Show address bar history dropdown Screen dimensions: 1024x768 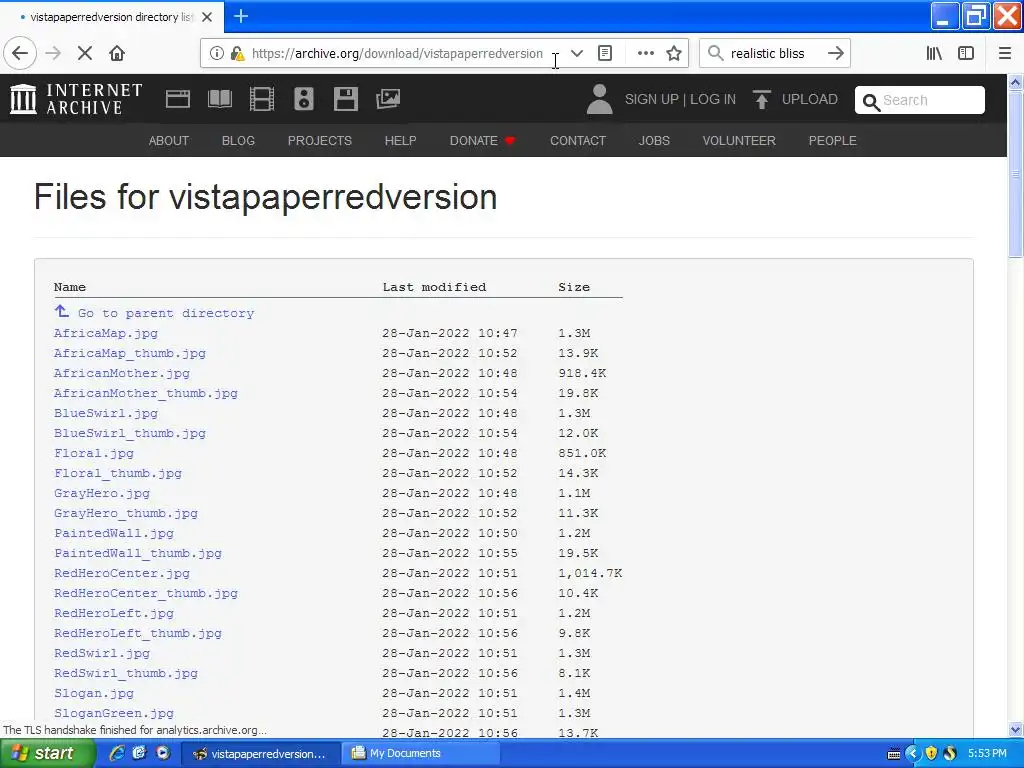point(577,54)
